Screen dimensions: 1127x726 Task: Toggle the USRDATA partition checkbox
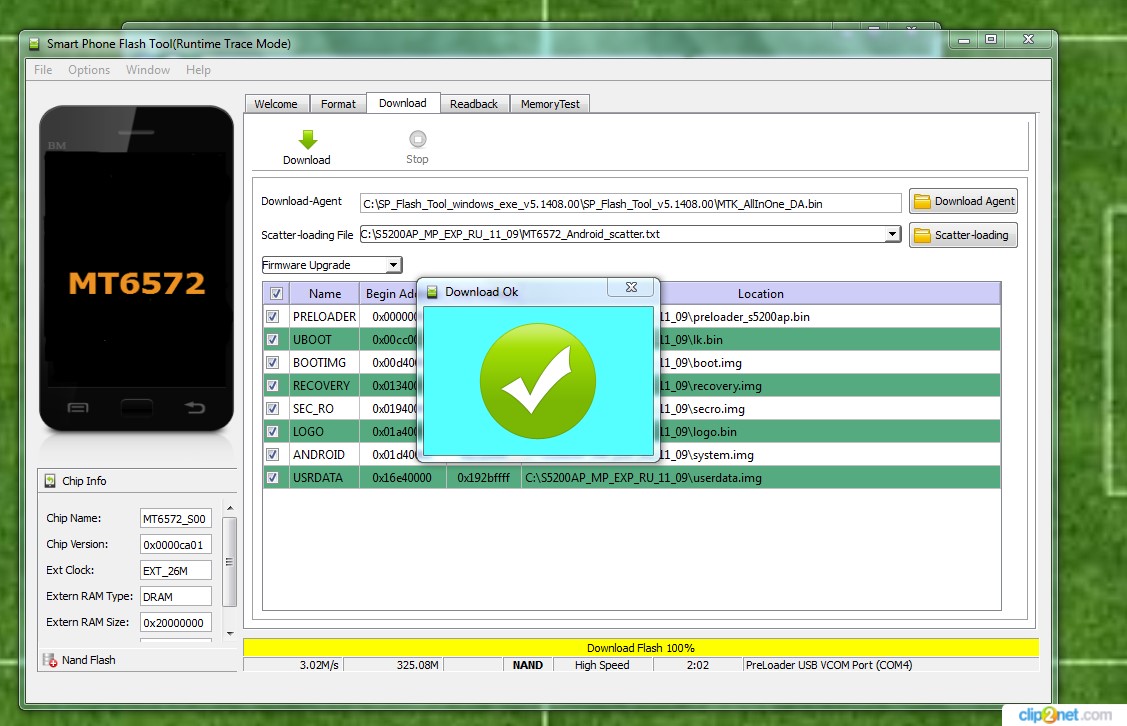272,478
